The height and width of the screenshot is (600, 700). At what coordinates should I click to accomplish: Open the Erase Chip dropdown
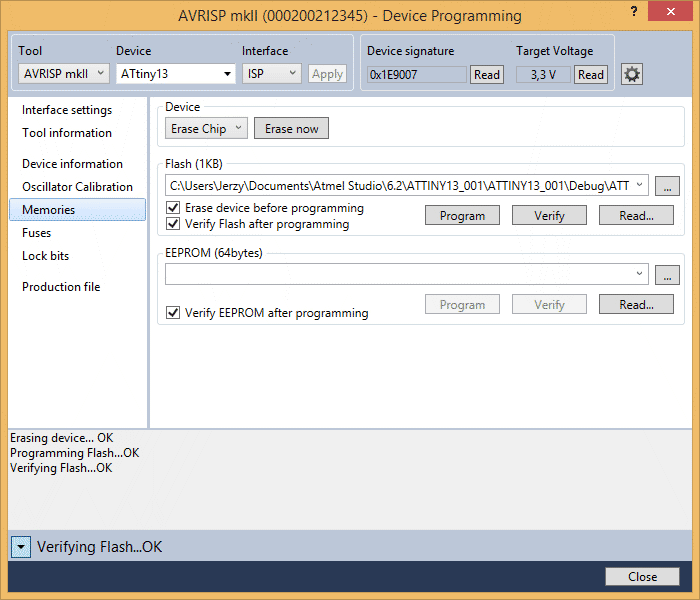206,129
